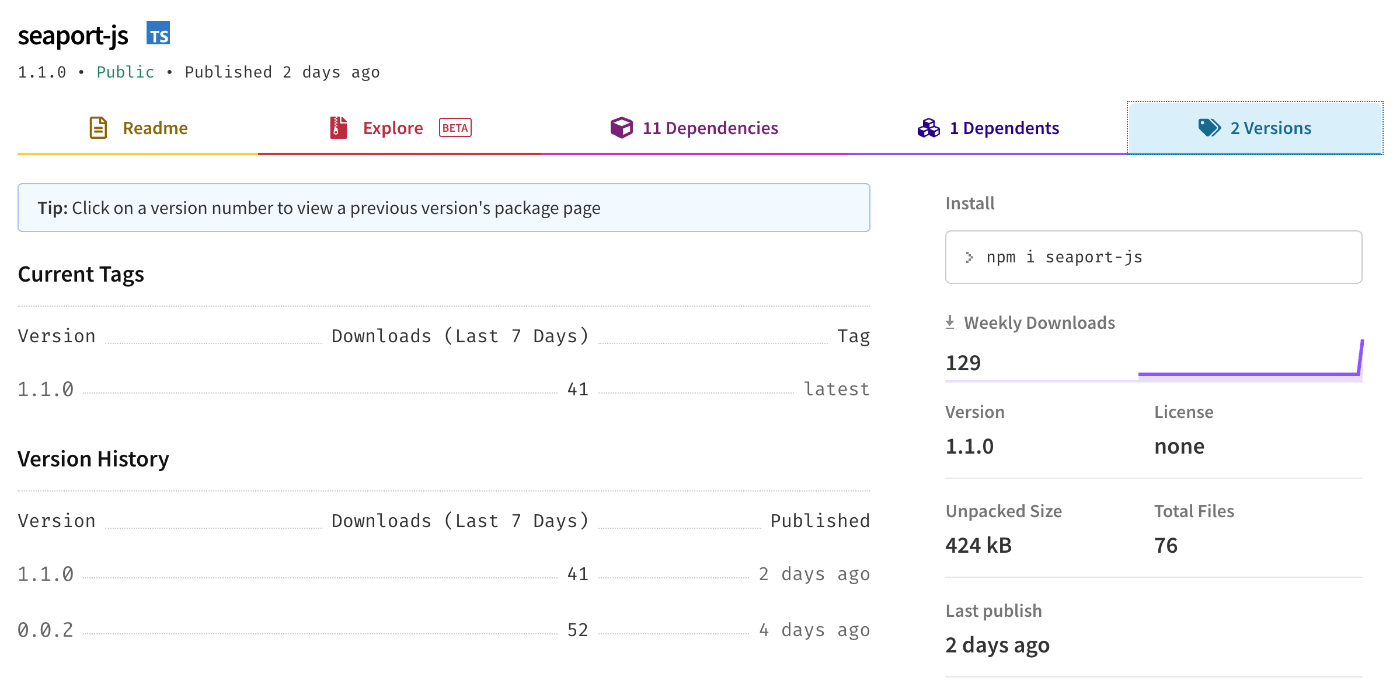Click the Versions tags icon
This screenshot has width=1400, height=695.
(1210, 128)
